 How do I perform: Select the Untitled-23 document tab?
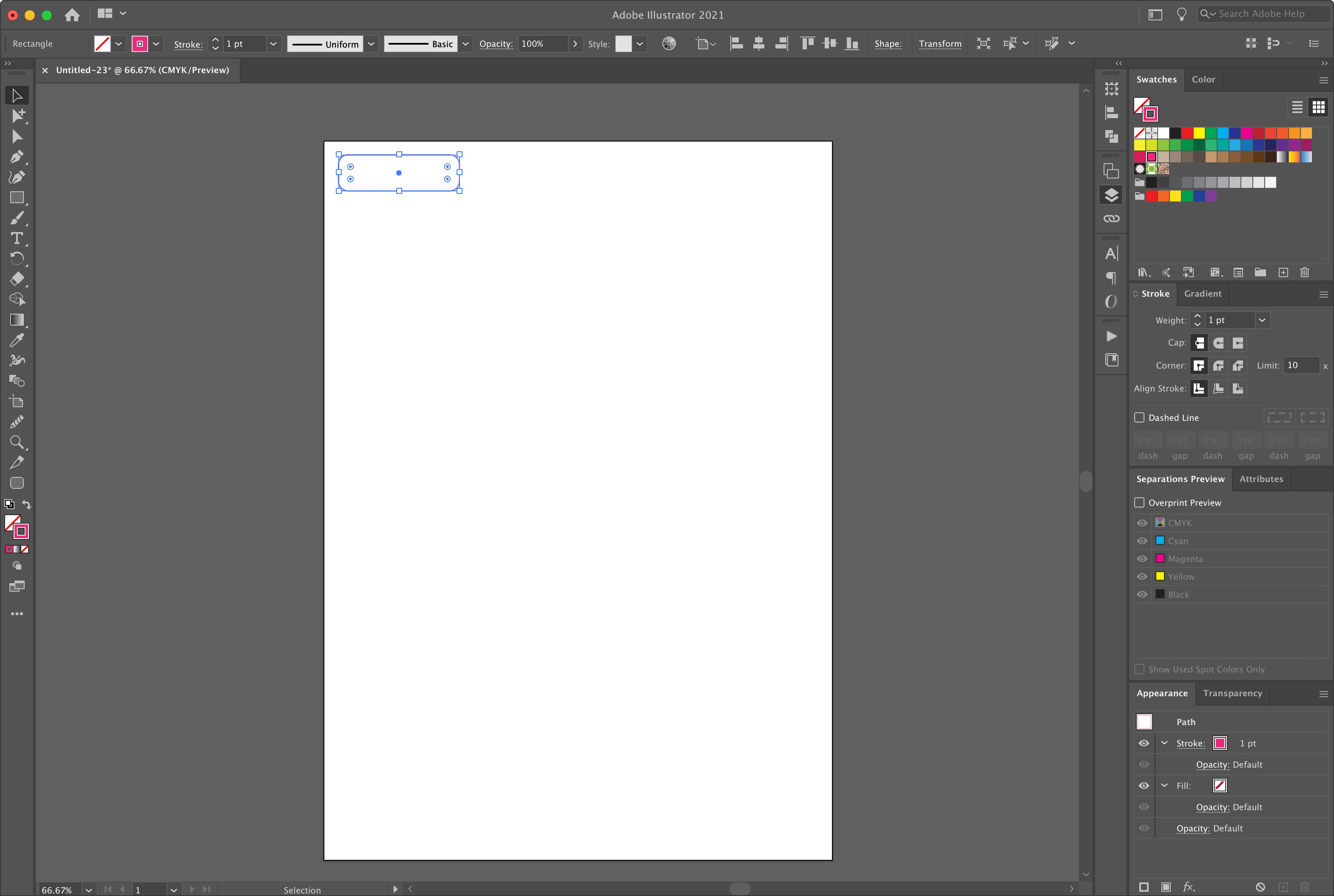pos(142,70)
